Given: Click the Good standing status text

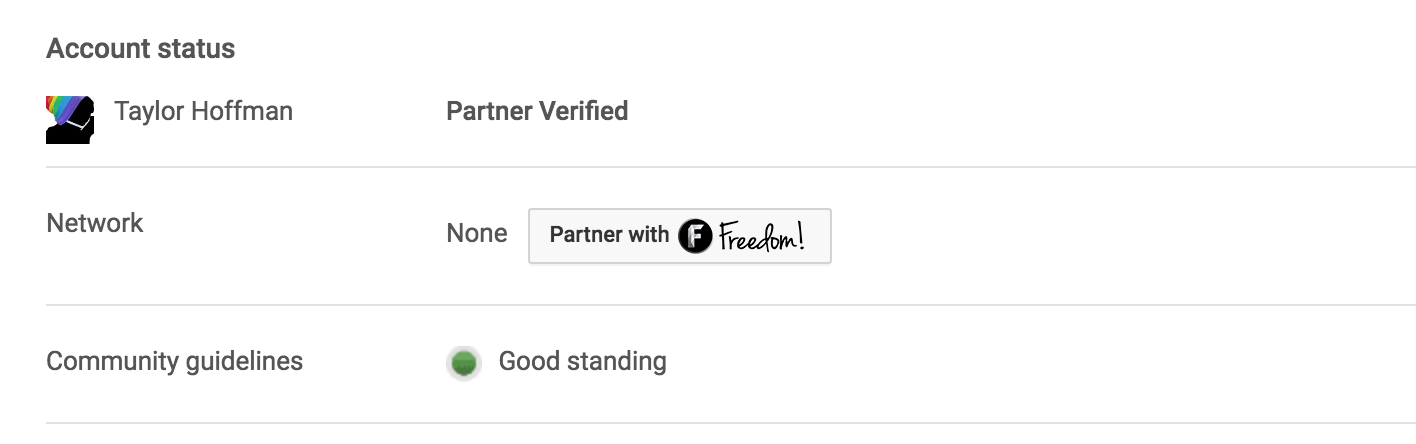Looking at the screenshot, I should click(582, 361).
